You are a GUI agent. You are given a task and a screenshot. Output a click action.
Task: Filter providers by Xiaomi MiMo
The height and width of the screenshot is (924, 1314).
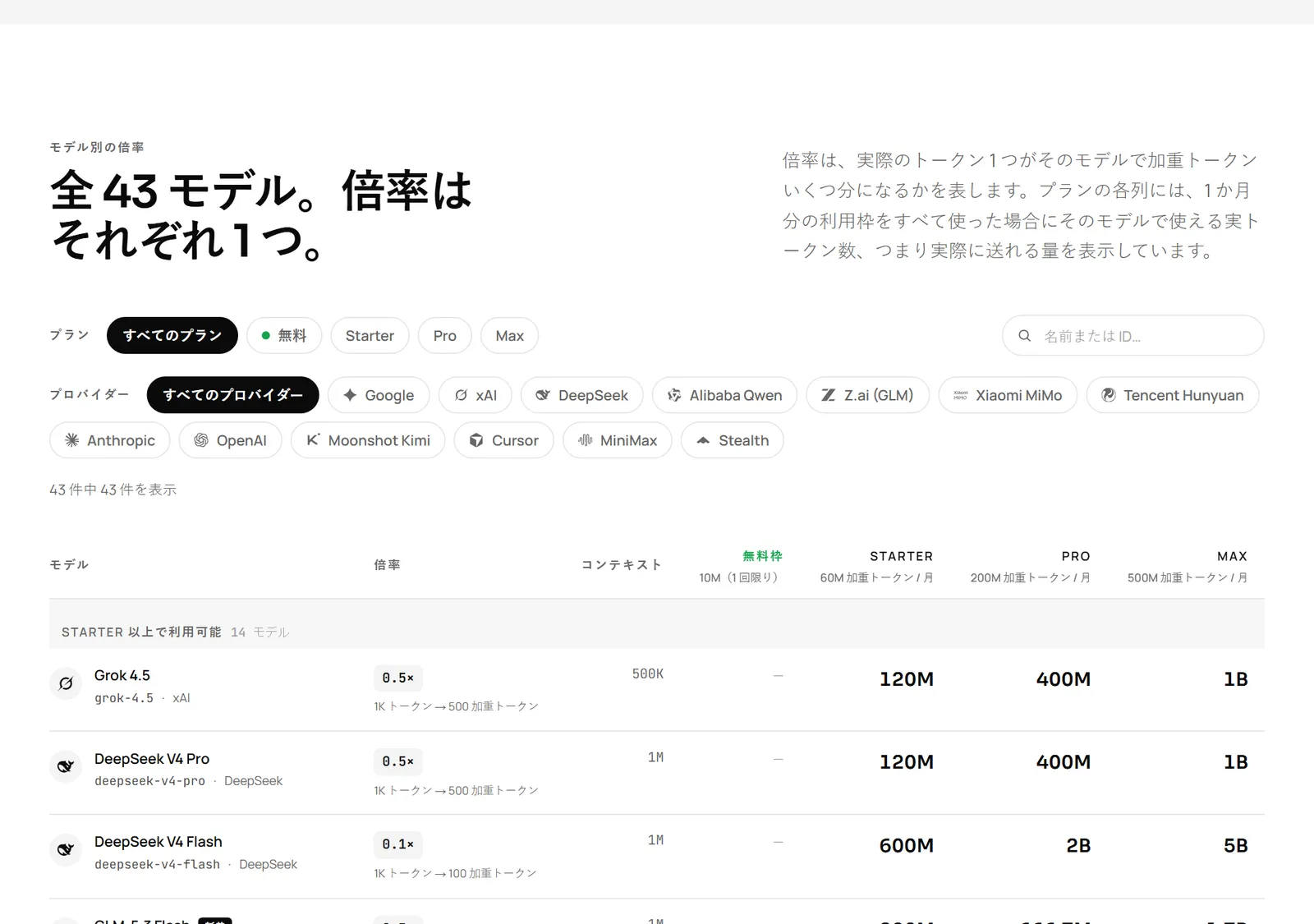(1008, 395)
